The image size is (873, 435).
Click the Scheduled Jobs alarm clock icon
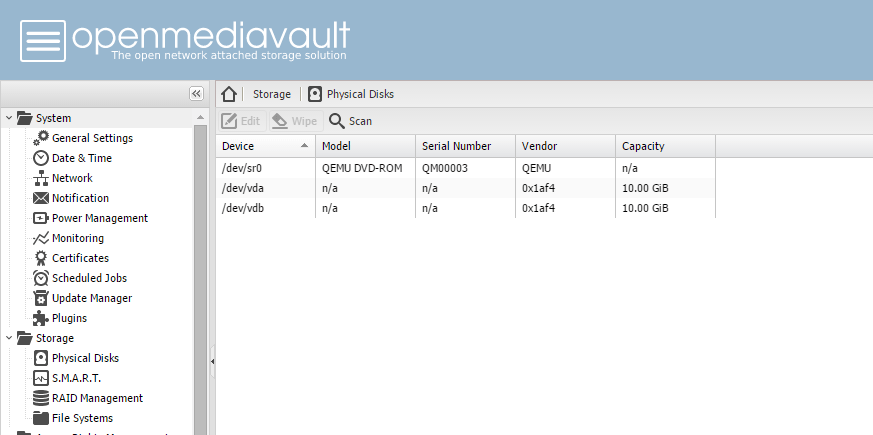click(41, 278)
